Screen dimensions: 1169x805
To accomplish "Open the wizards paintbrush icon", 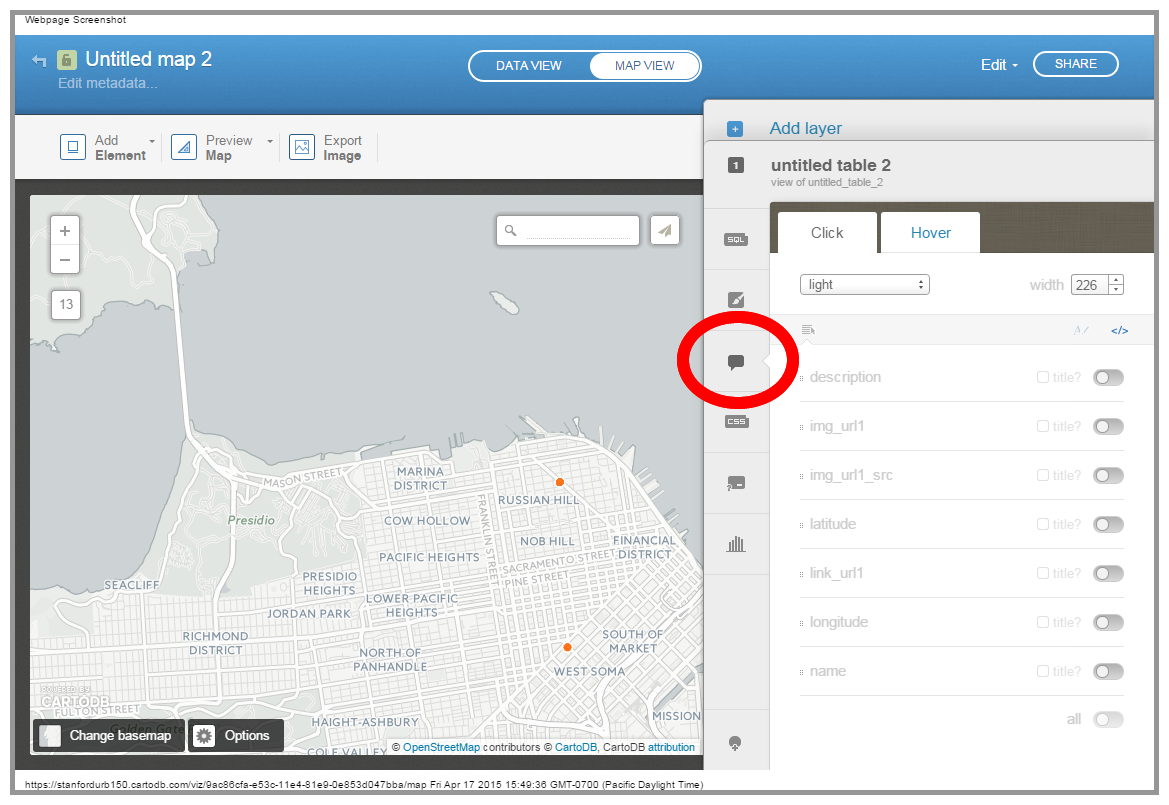I will point(736,300).
